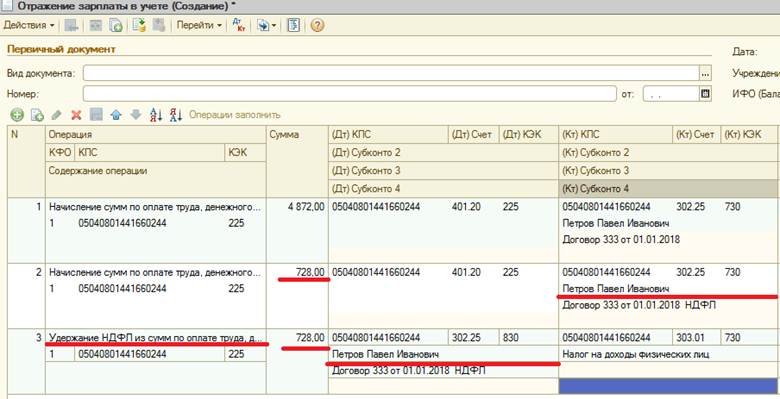Select sum cell 4 872,00 in row 1

[x=297, y=206]
